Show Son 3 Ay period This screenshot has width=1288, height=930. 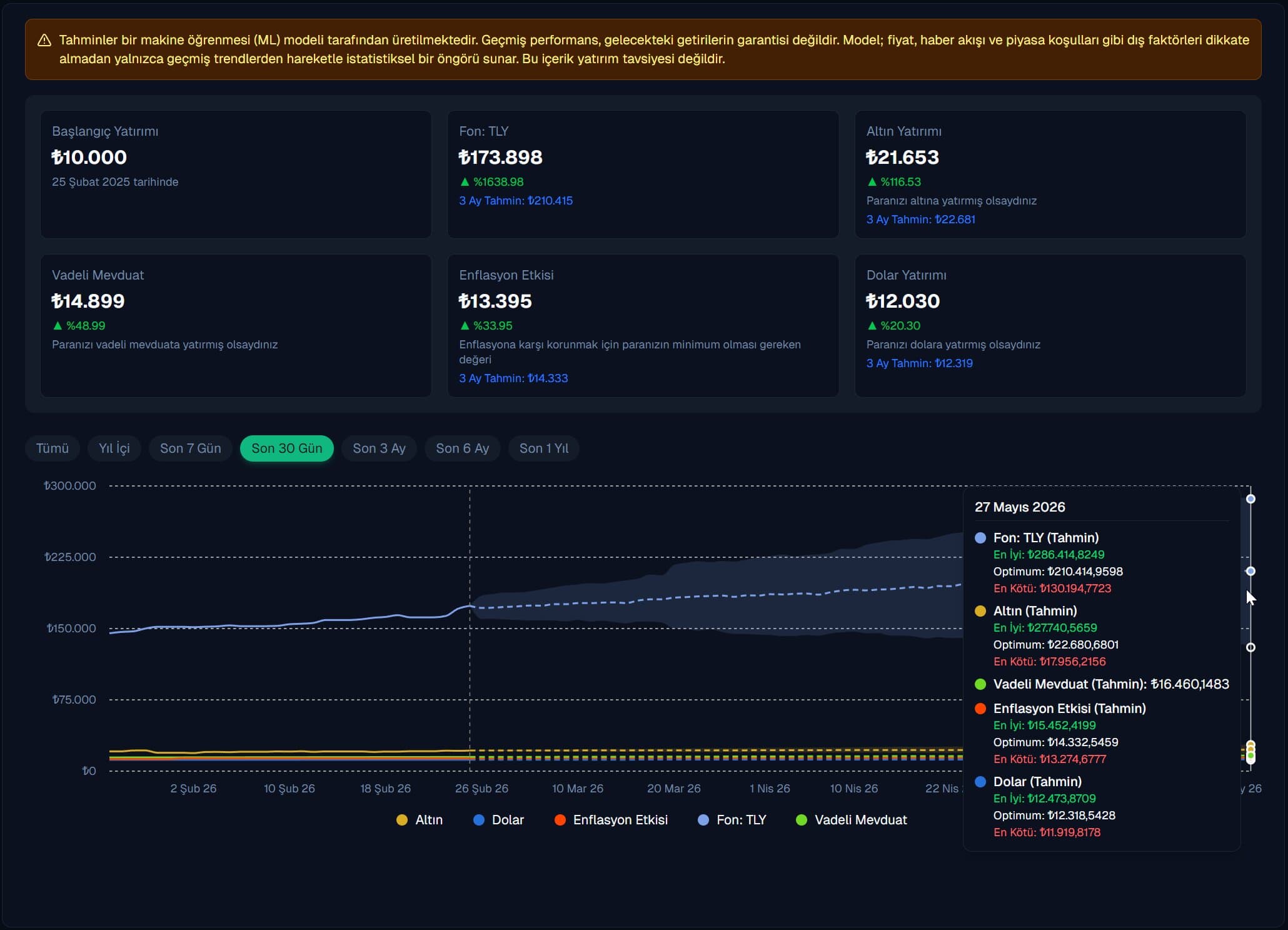tap(379, 448)
